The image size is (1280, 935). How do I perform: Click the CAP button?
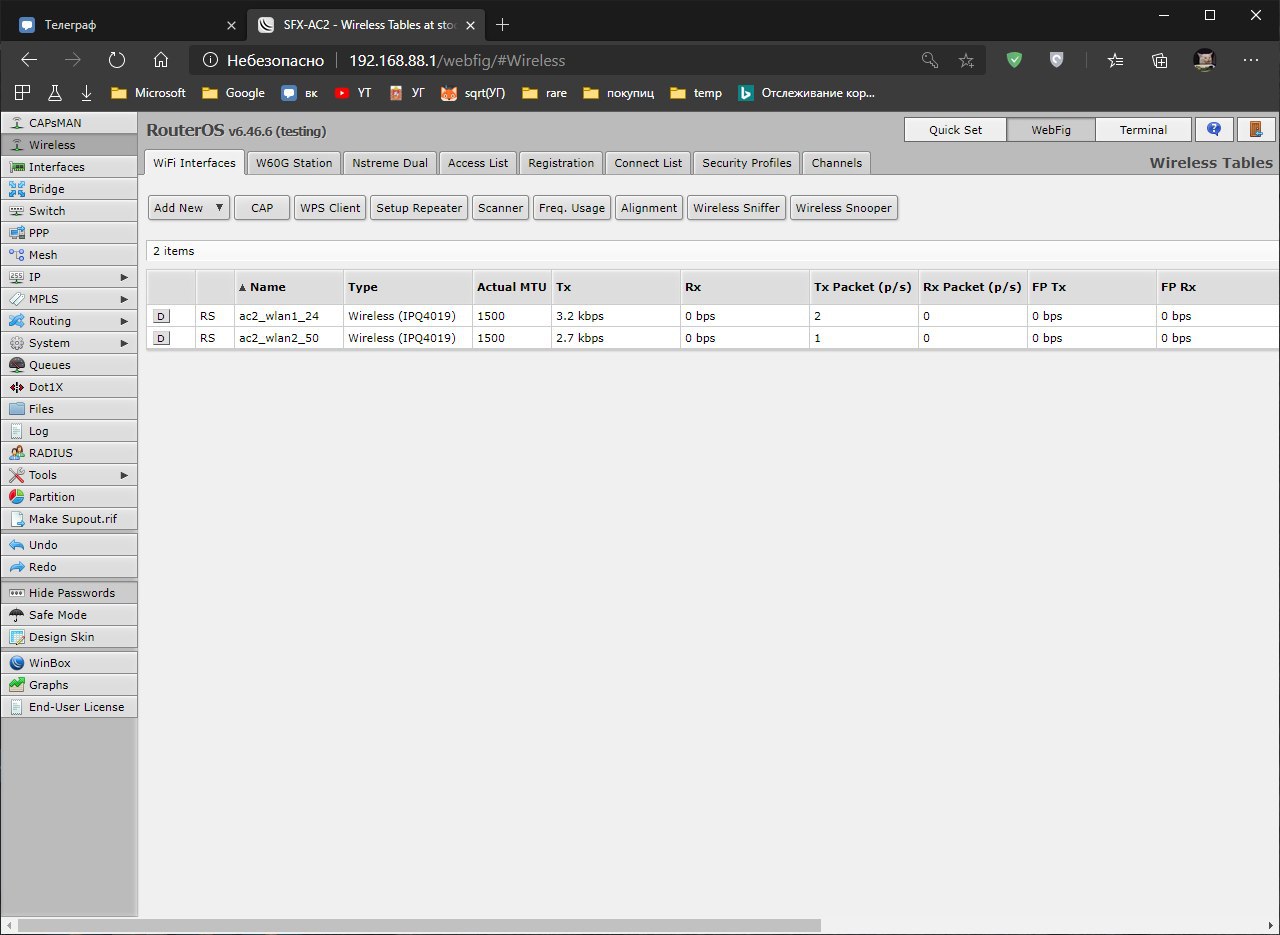tap(262, 208)
